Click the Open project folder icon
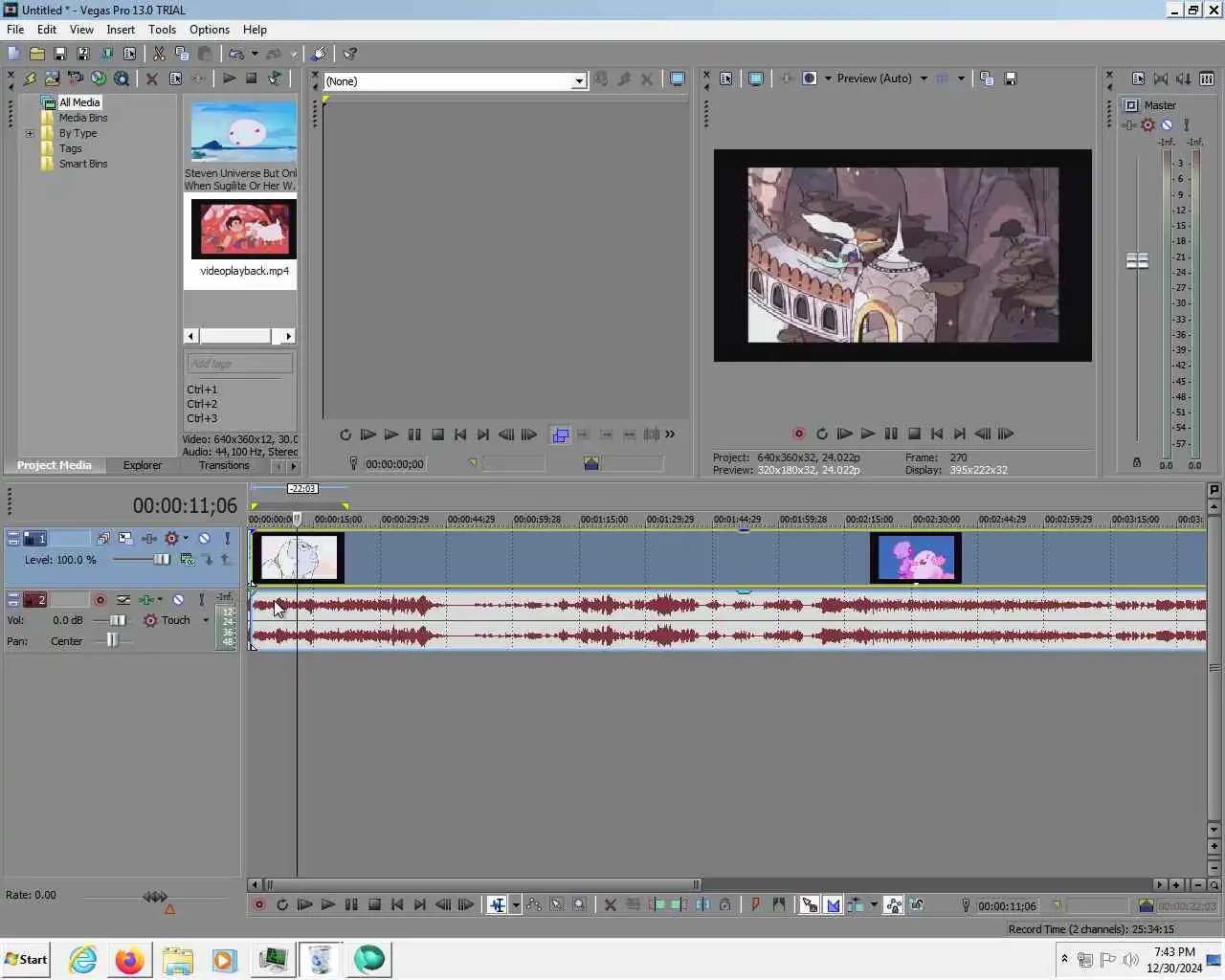Image resolution: width=1225 pixels, height=980 pixels. (36, 55)
